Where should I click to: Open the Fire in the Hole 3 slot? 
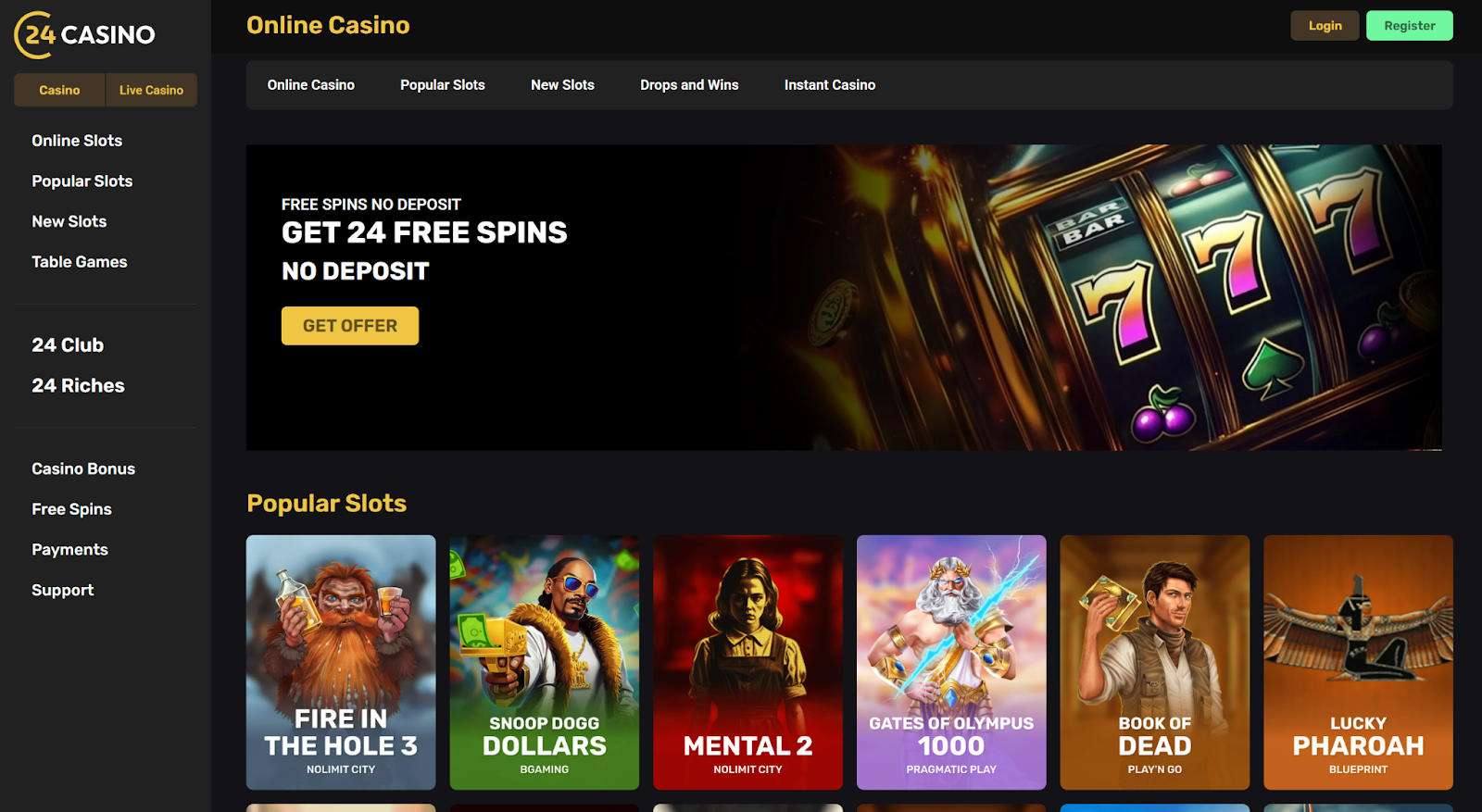[x=341, y=662]
